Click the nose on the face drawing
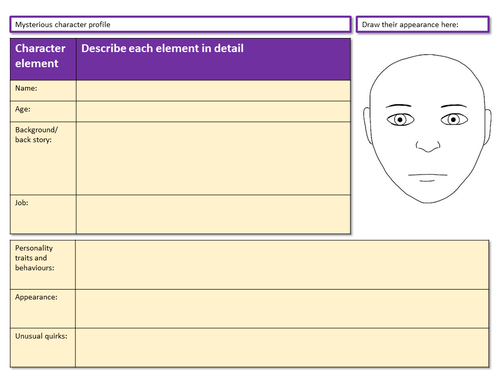The image size is (500, 375). 428,146
